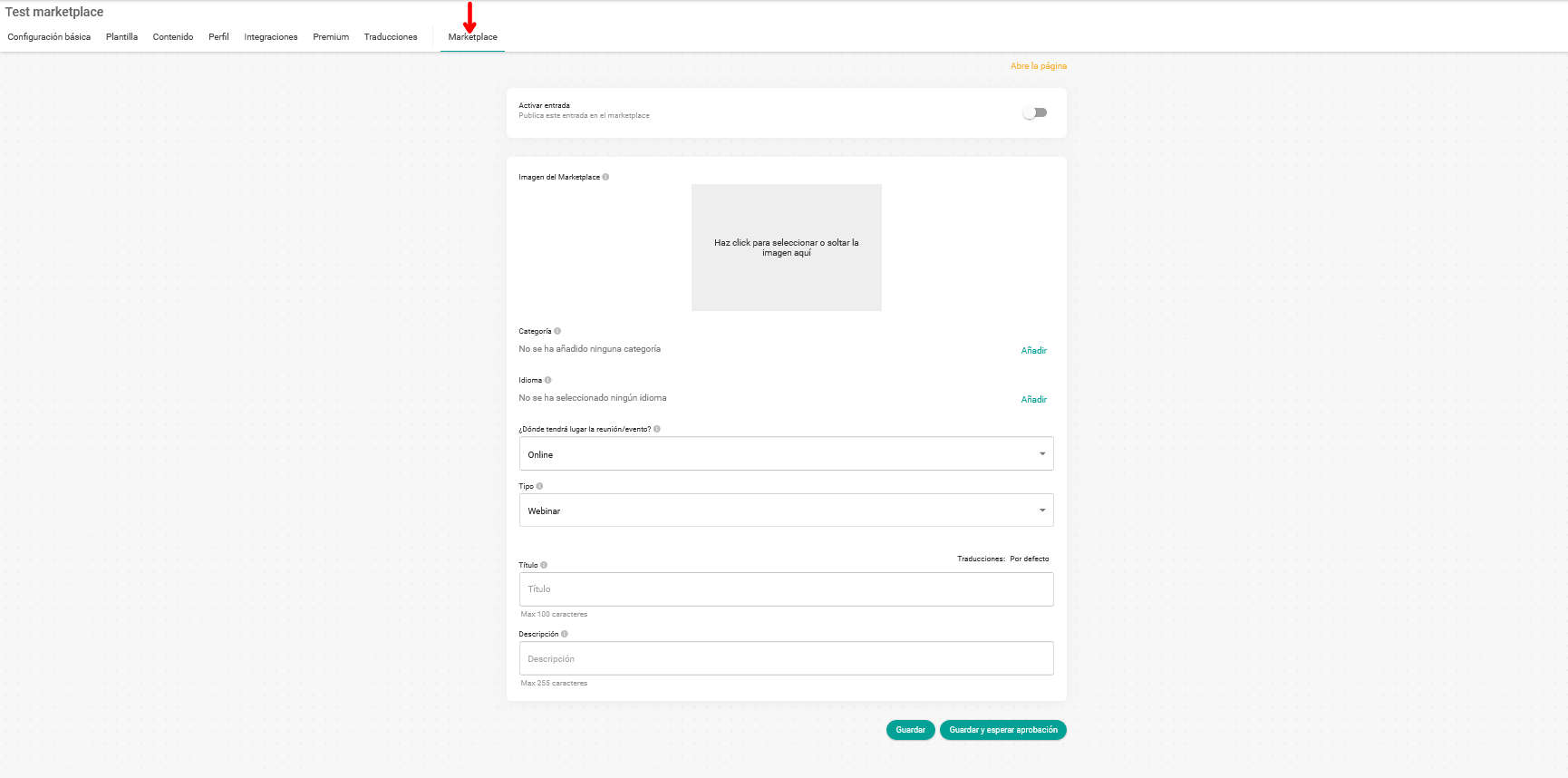The image size is (1568, 778).
Task: Expand the Webinar type dropdown
Action: point(786,511)
